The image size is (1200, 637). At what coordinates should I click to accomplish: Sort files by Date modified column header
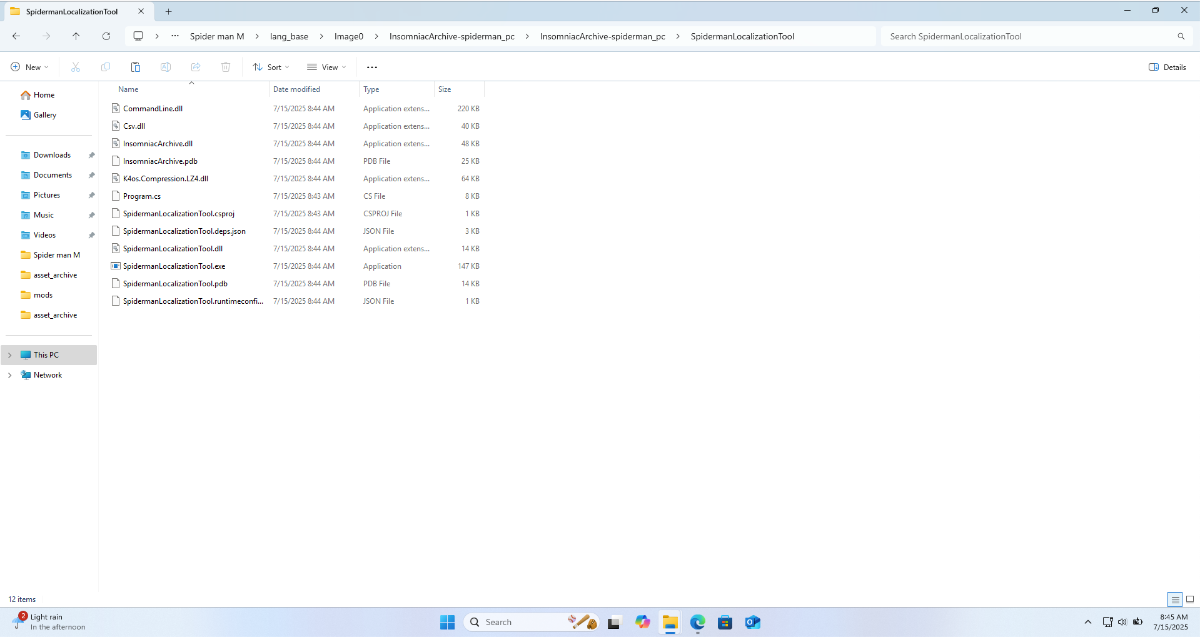pos(297,89)
